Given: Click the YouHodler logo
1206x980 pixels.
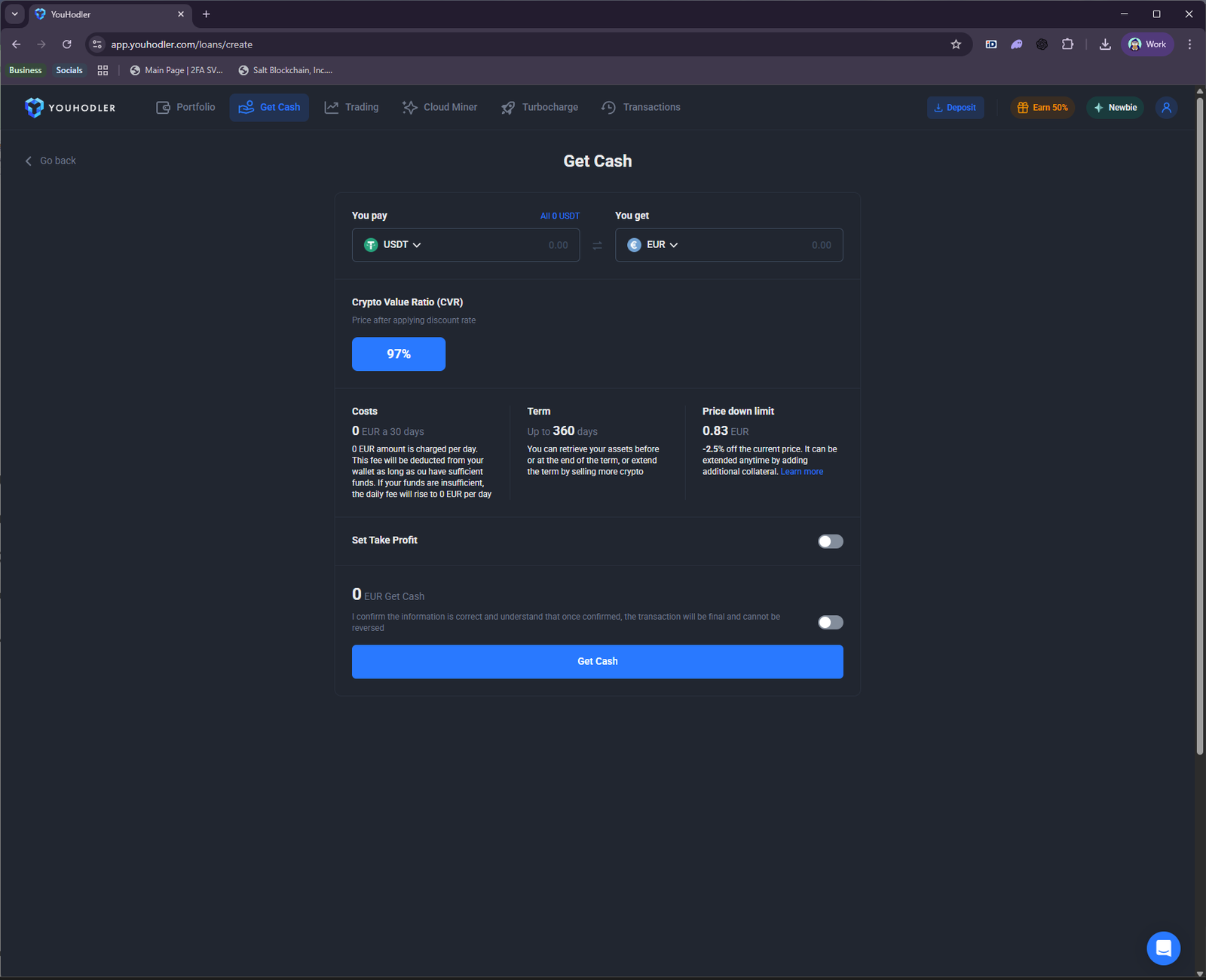Looking at the screenshot, I should click(70, 107).
